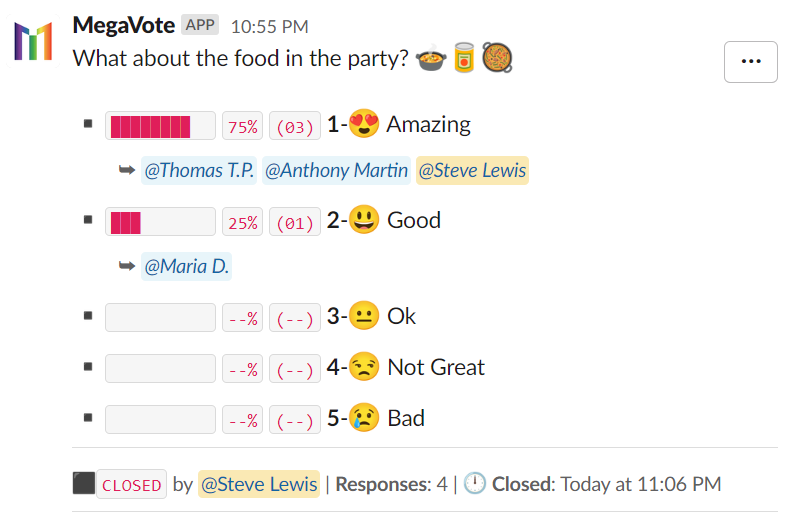This screenshot has width=795, height=522.
Task: Click the 10:55 PM message timestamp
Action: (270, 26)
